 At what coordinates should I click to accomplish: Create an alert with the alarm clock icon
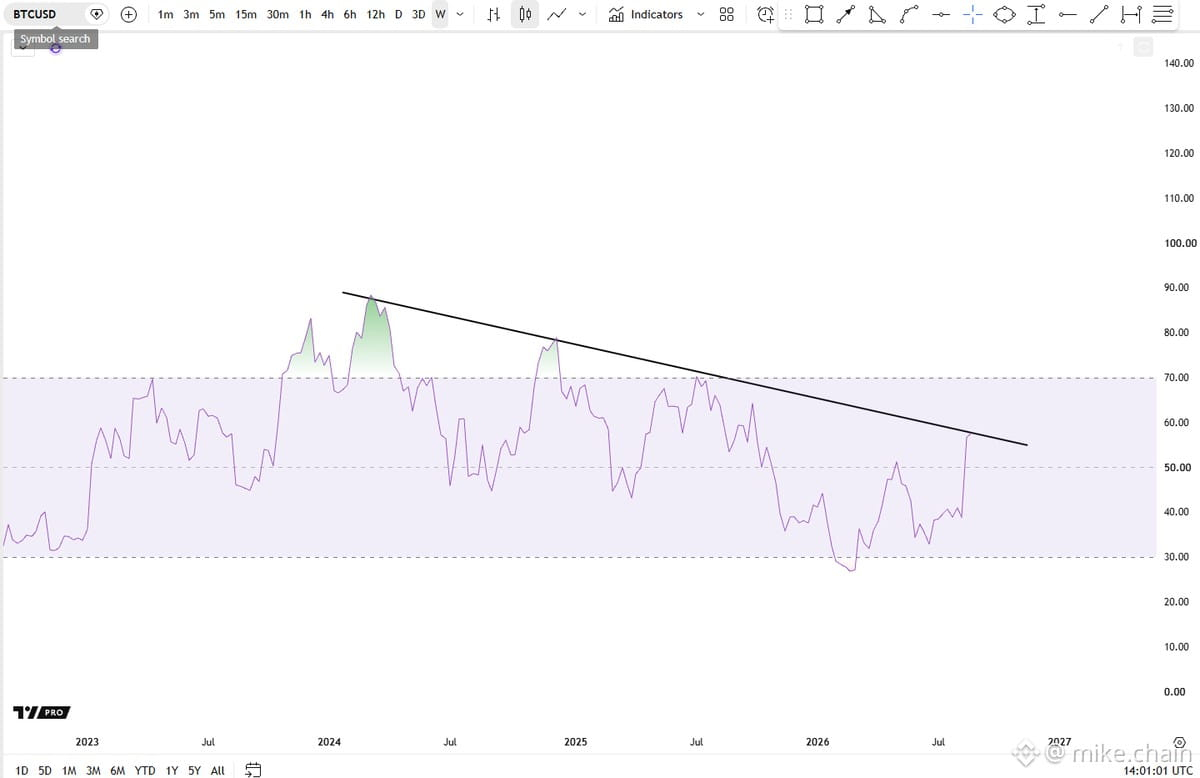coord(765,15)
